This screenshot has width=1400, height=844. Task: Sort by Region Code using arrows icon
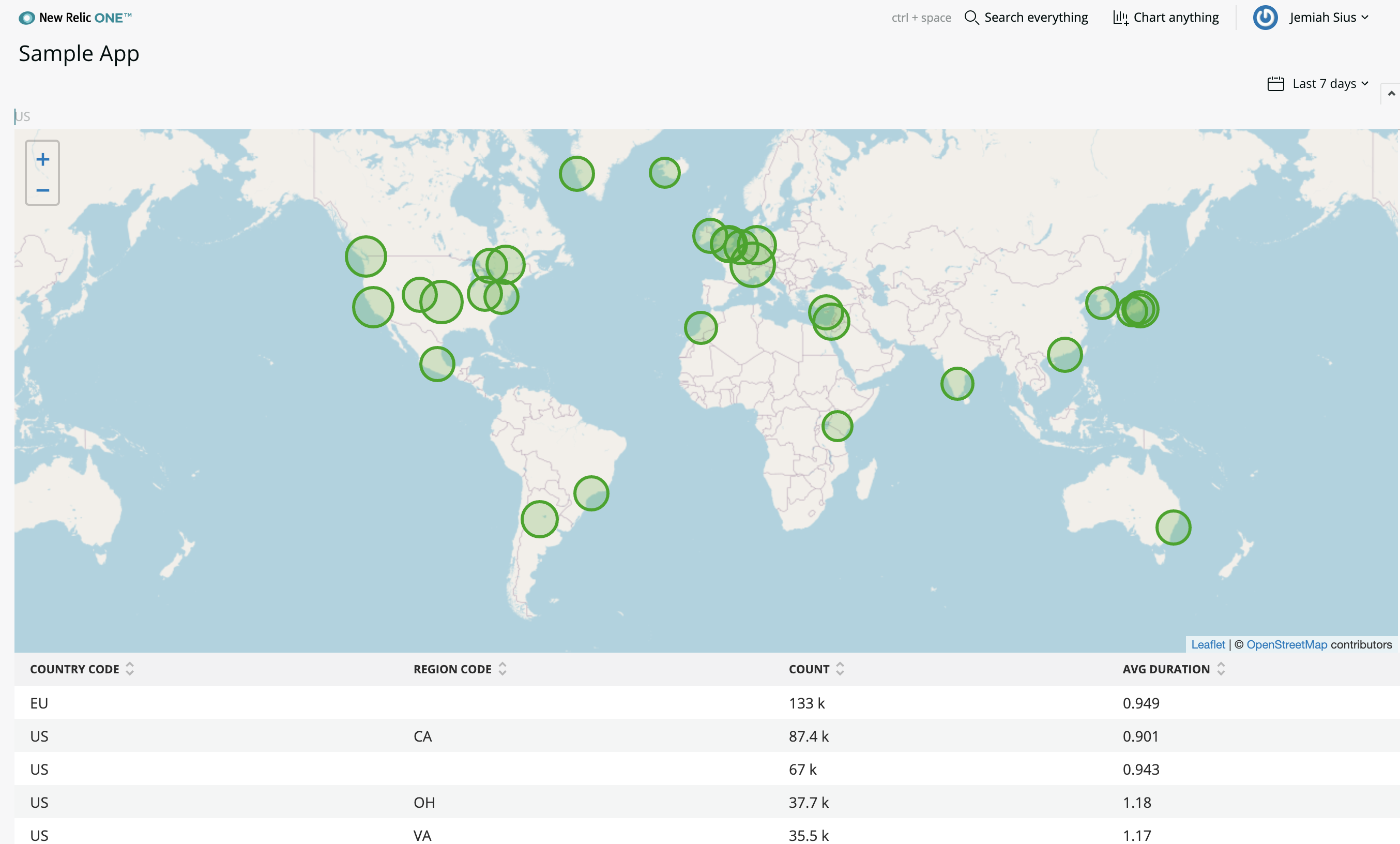point(503,669)
